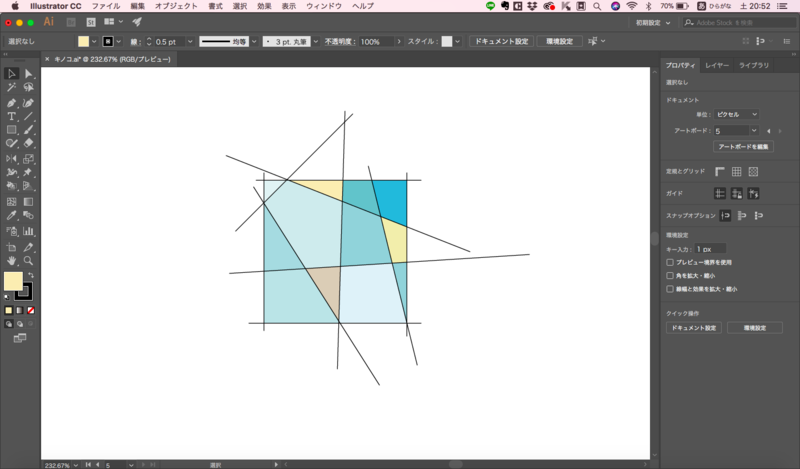
Task: Swap fill and stroke colors arrow
Action: pos(31,275)
